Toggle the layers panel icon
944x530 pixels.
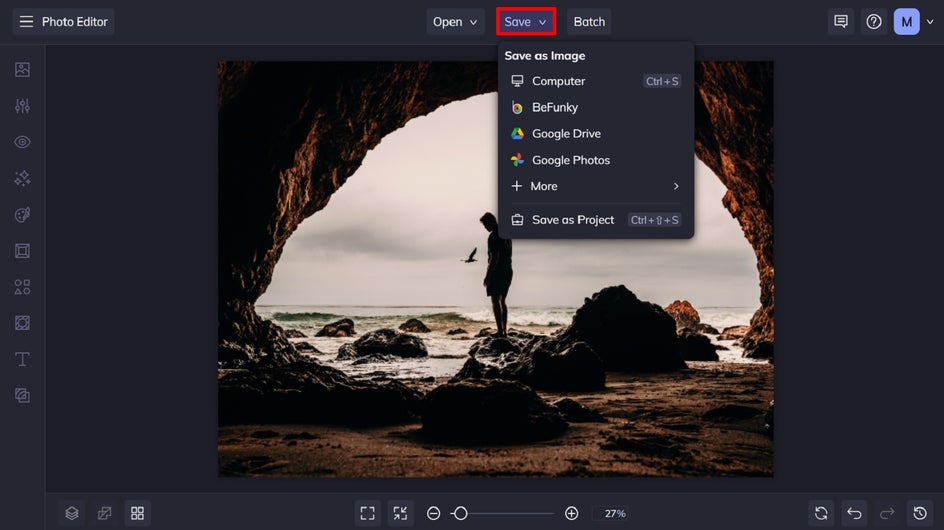coord(72,513)
